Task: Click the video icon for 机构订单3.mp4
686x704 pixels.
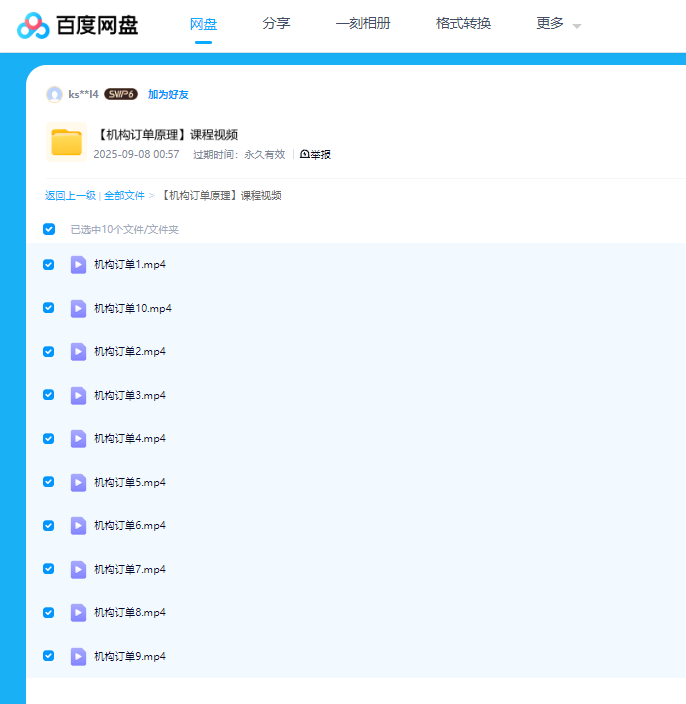Action: [x=78, y=396]
